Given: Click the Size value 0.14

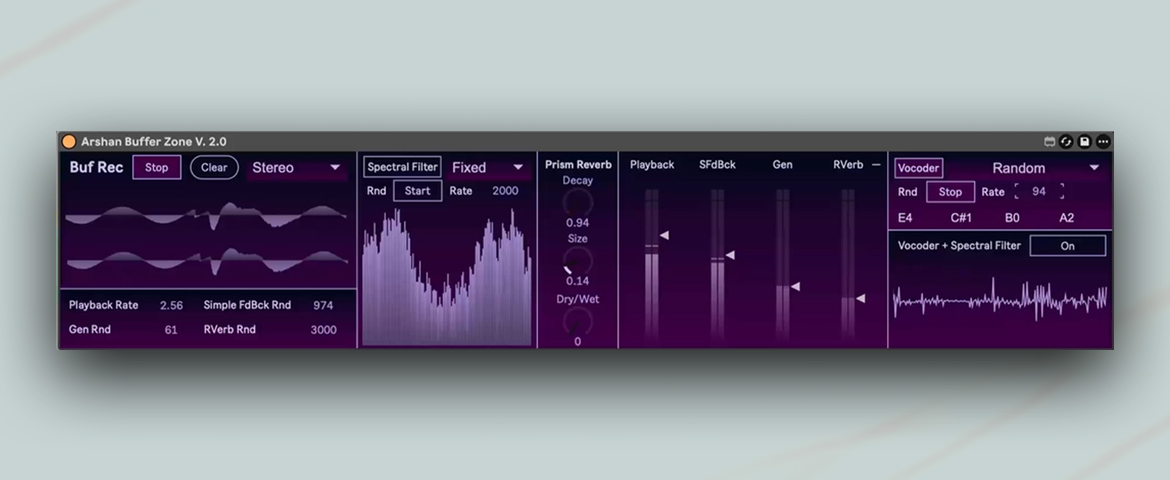Looking at the screenshot, I should pyautogui.click(x=578, y=281).
